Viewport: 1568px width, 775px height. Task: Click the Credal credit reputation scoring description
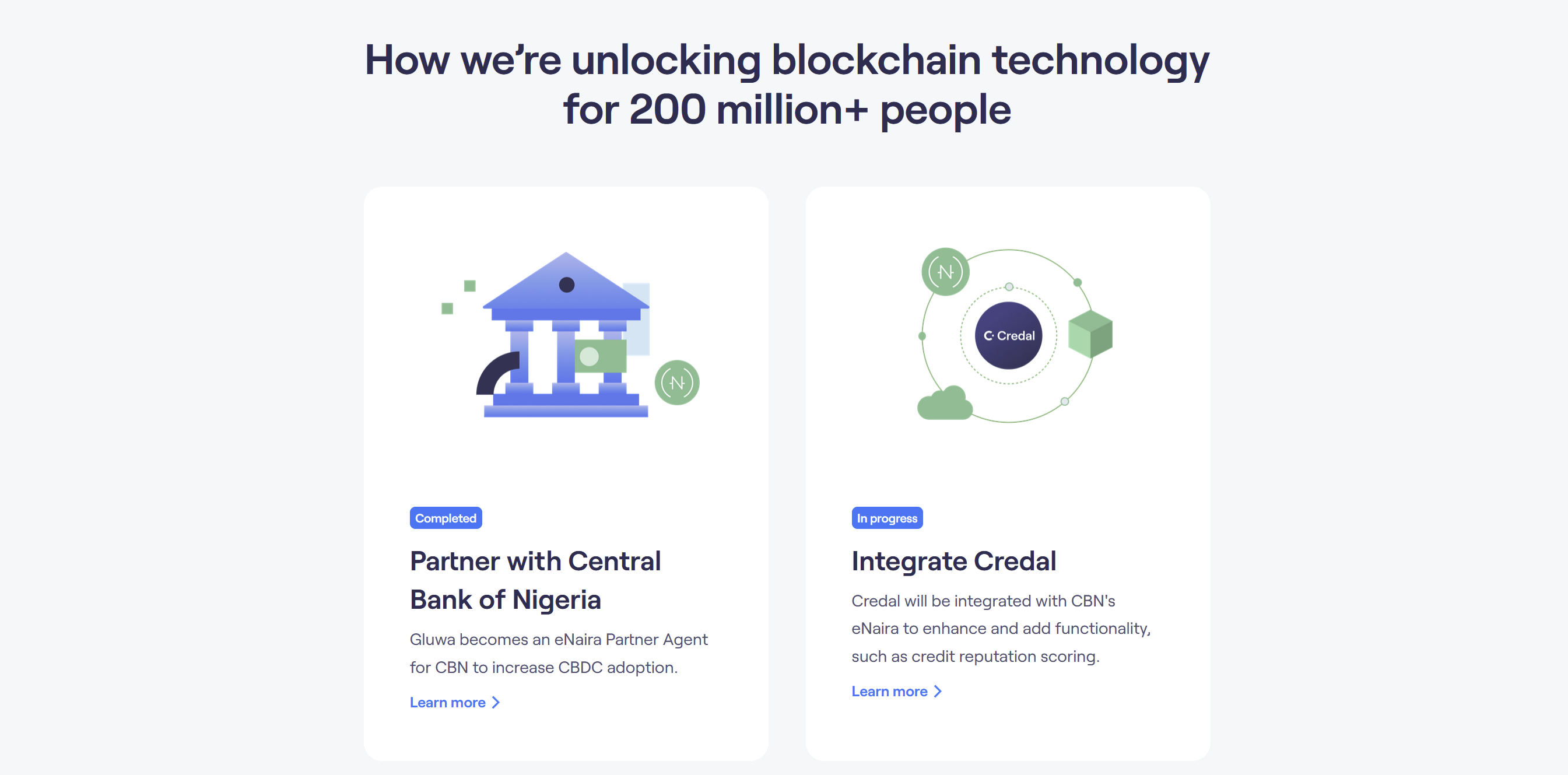click(x=1001, y=628)
